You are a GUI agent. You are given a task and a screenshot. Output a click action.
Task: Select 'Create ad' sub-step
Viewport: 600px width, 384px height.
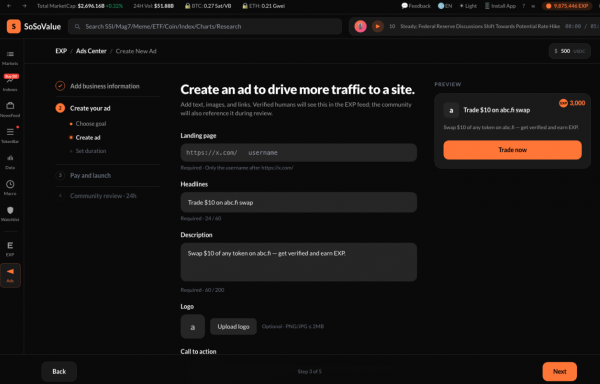[88, 137]
